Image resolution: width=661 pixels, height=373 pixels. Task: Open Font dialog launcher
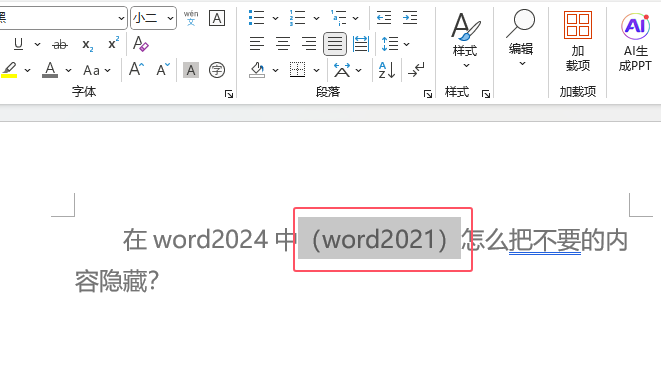coord(229,94)
